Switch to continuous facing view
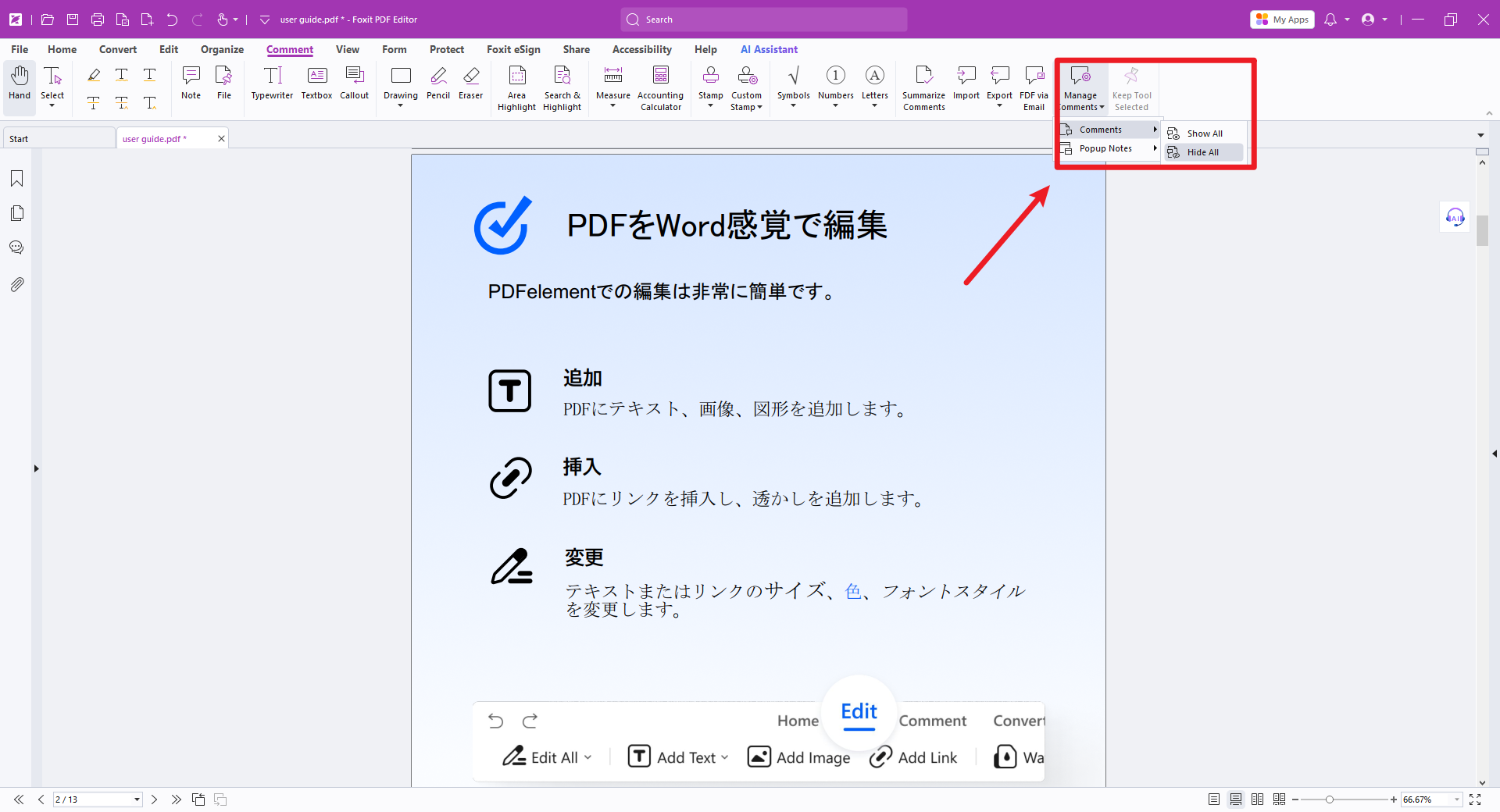The height and width of the screenshot is (812, 1500). pos(1279,800)
